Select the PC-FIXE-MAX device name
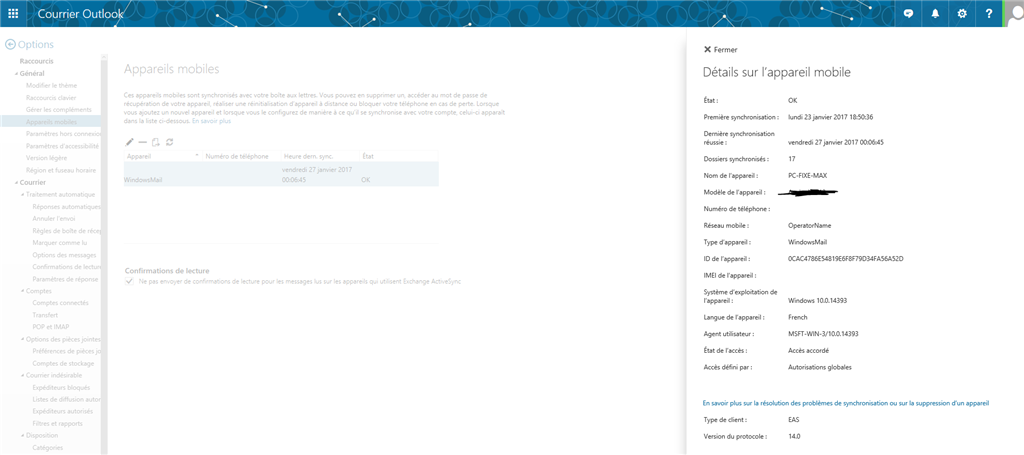Viewport: 1024px width, 455px height. coord(808,175)
